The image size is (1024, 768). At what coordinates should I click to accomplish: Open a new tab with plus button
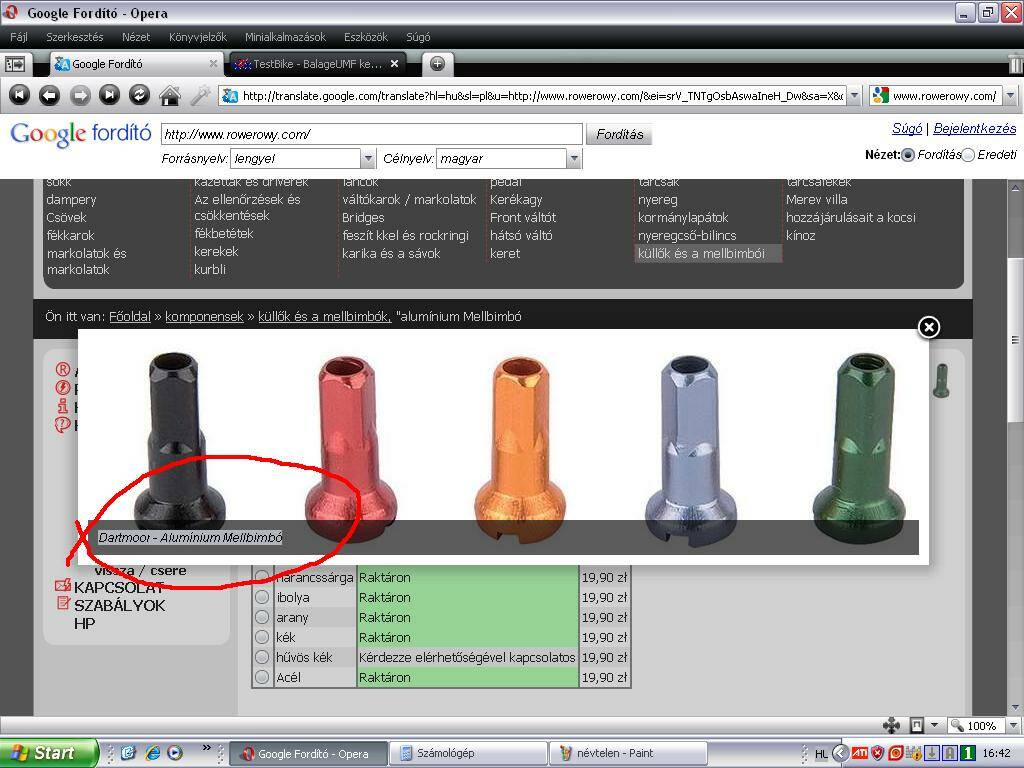438,64
